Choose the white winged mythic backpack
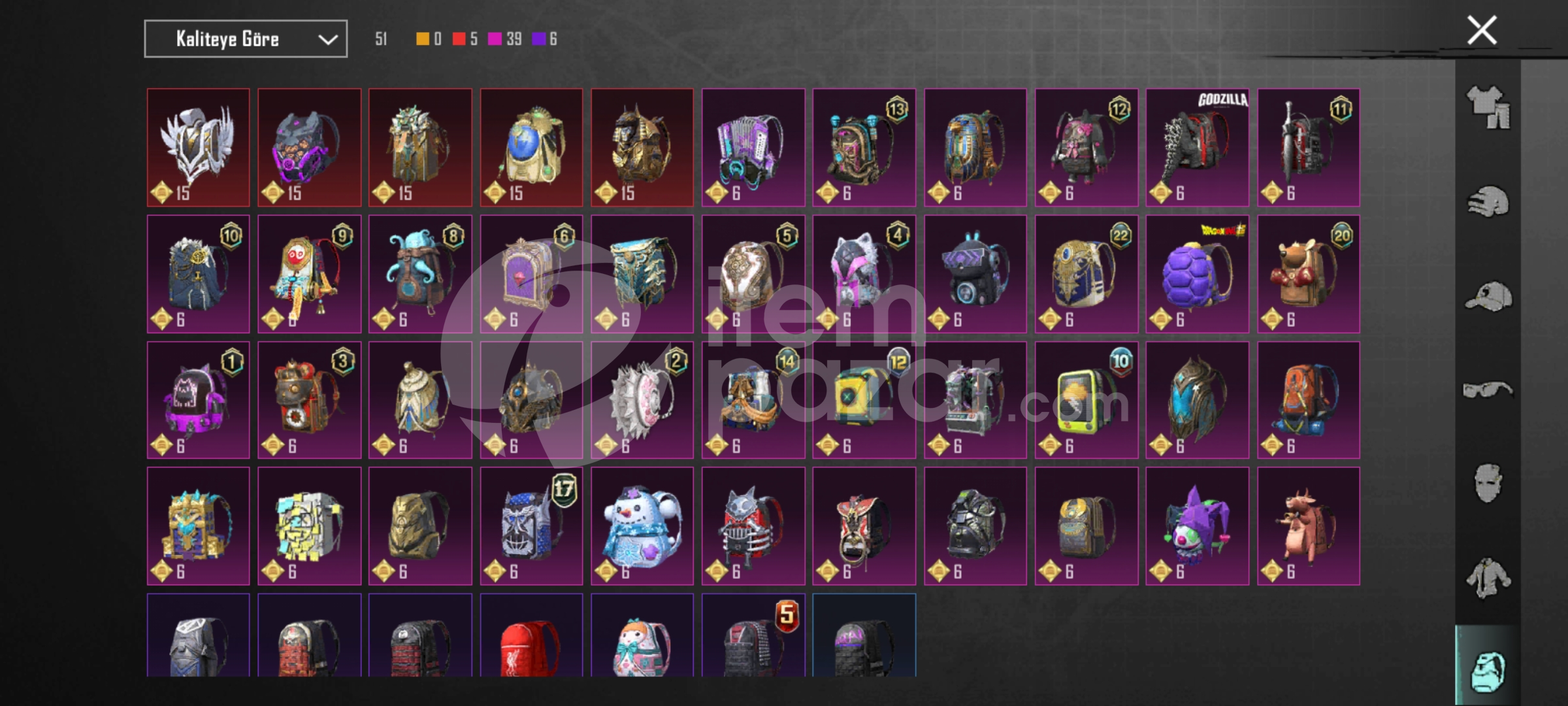This screenshot has height=706, width=1568. [x=198, y=148]
